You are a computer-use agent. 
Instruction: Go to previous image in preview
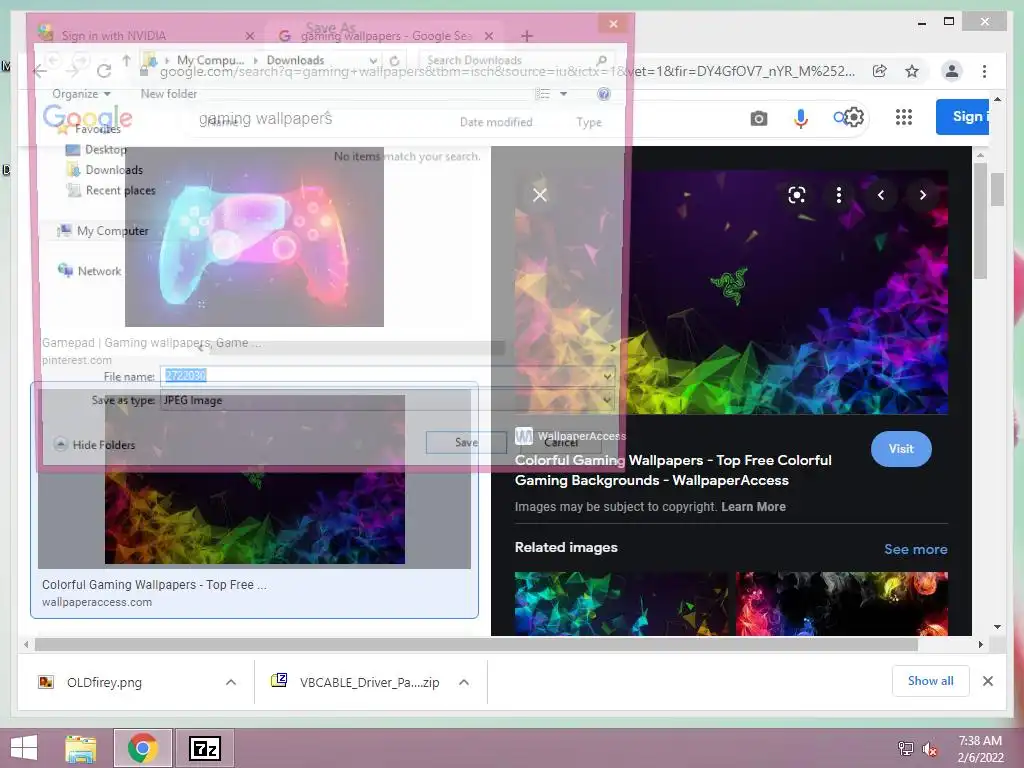point(880,195)
